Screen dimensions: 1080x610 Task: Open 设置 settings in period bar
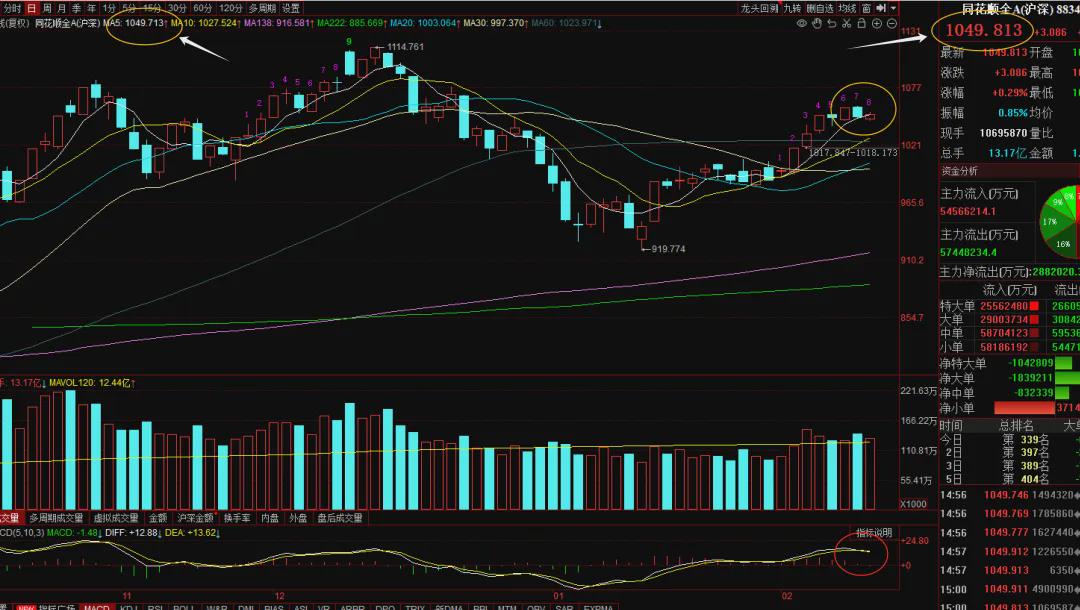[x=291, y=8]
